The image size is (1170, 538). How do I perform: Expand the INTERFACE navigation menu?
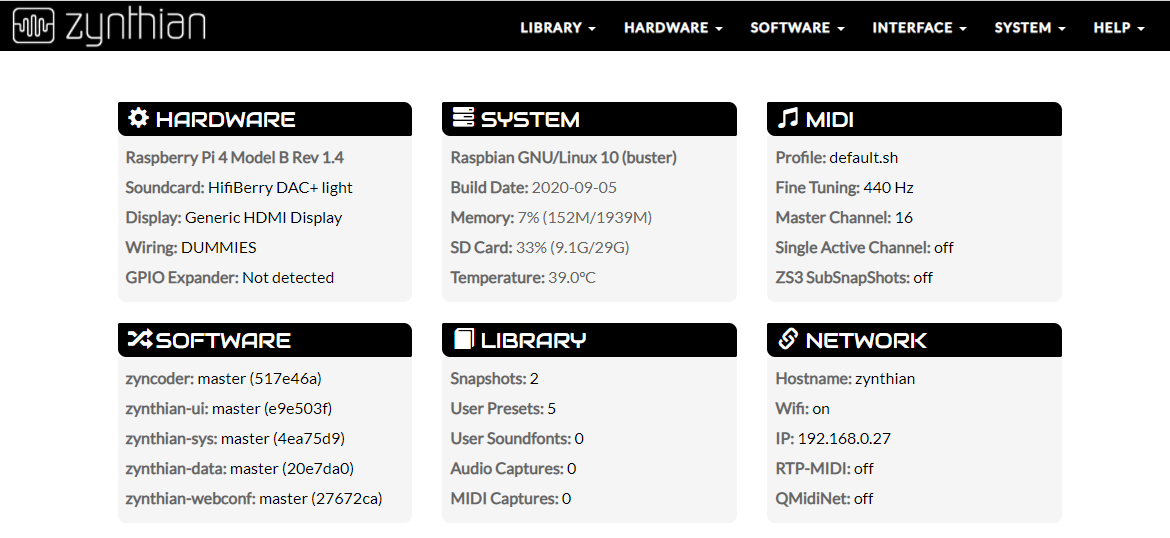pyautogui.click(x=919, y=28)
